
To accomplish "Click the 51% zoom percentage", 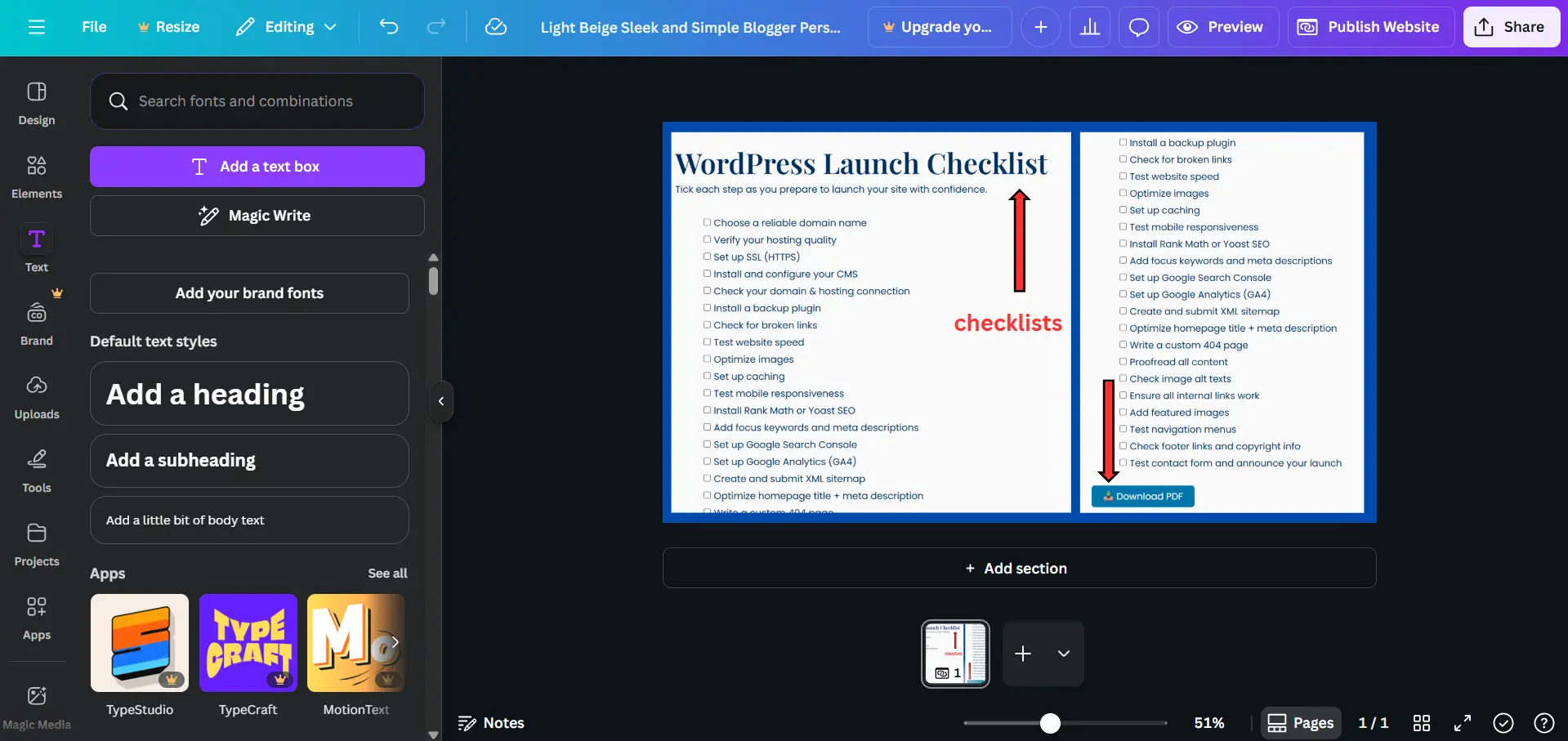I will pos(1209,723).
